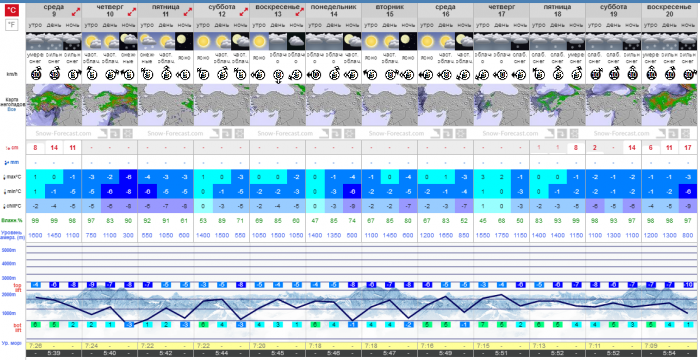
Task: Click четверг 10 morning partly cloudy icon
Action: 92,41
